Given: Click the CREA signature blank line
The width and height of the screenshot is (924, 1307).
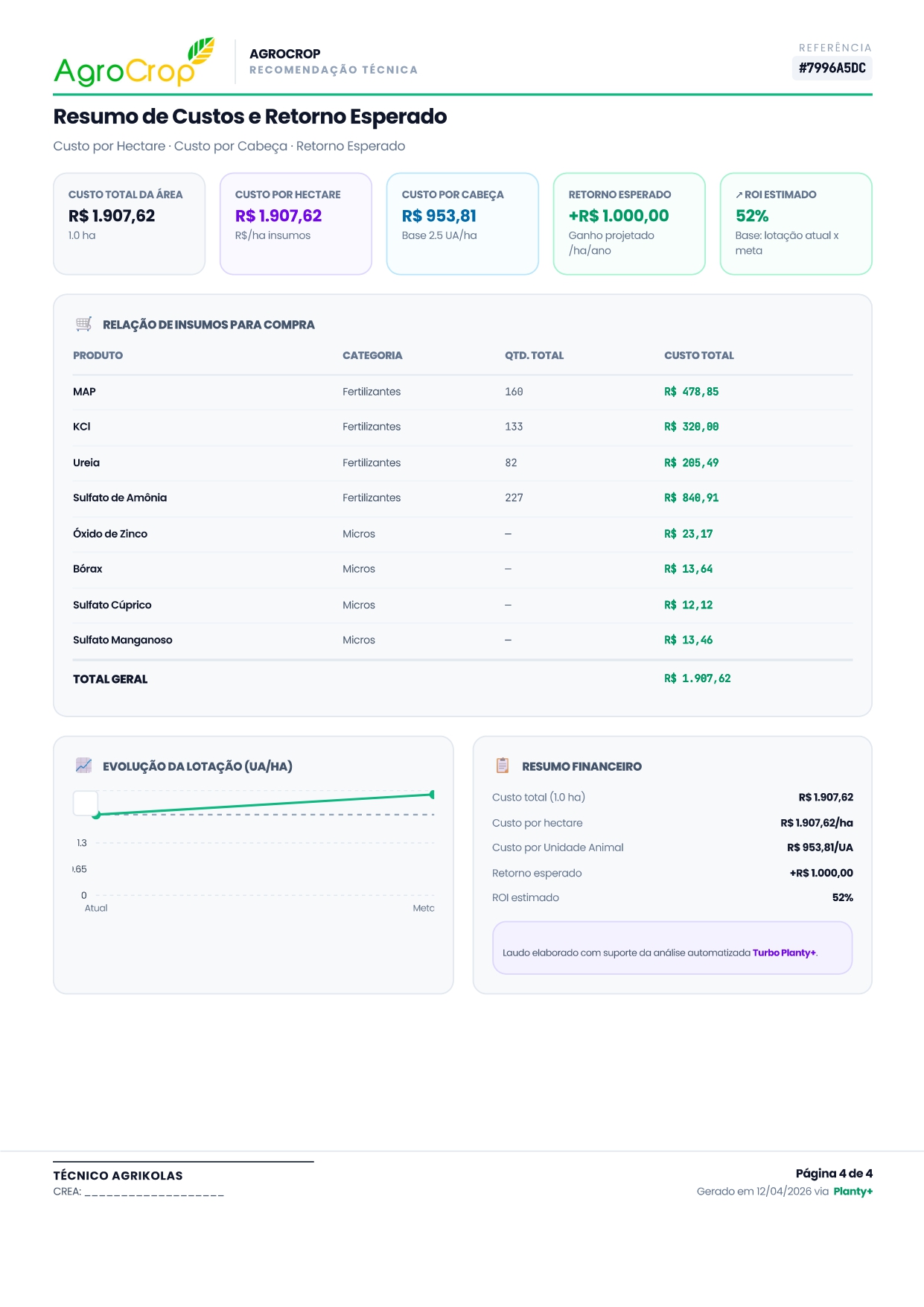Looking at the screenshot, I should [x=154, y=1192].
